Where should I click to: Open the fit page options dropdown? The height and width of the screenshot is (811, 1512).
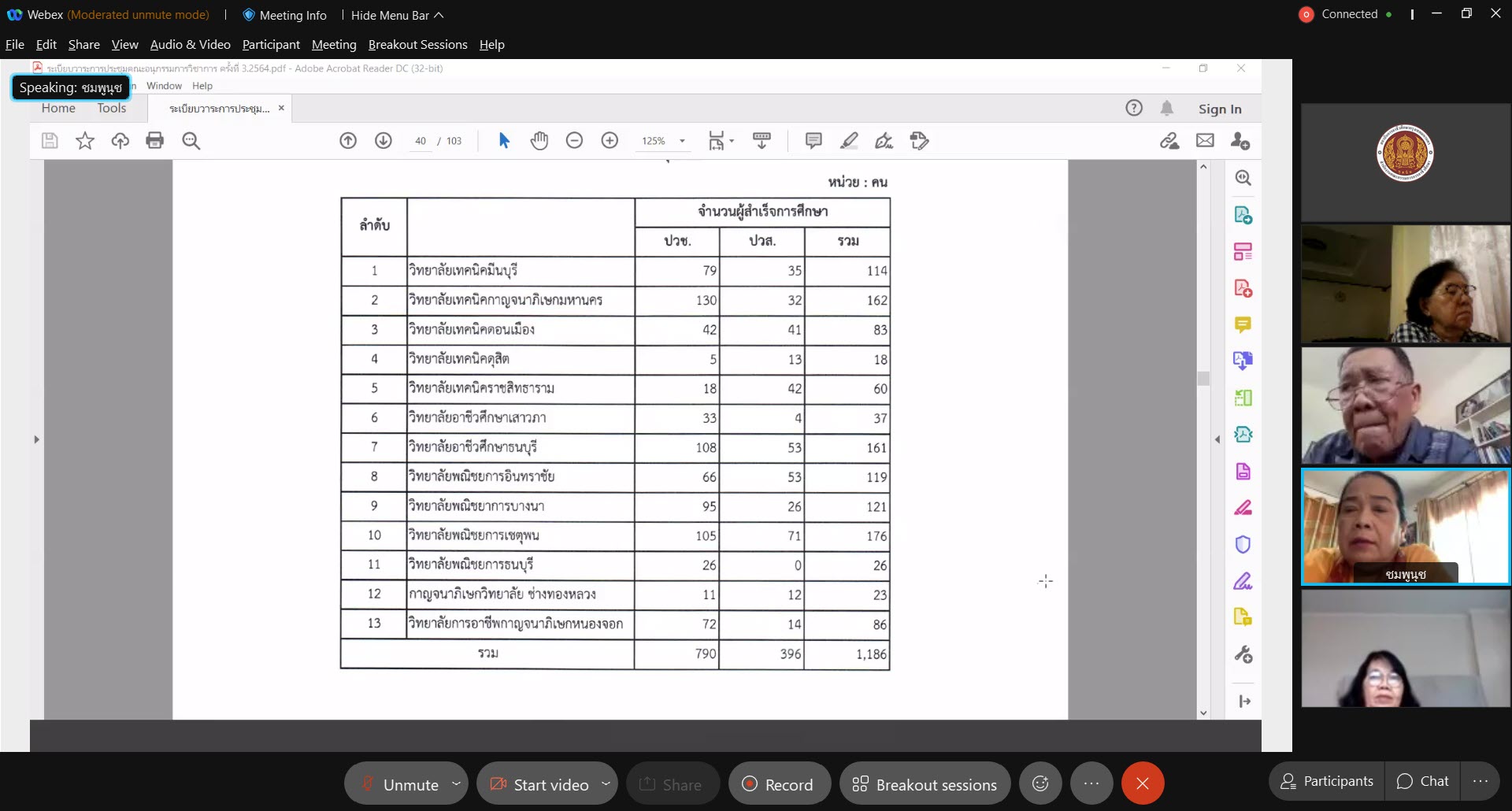732,141
